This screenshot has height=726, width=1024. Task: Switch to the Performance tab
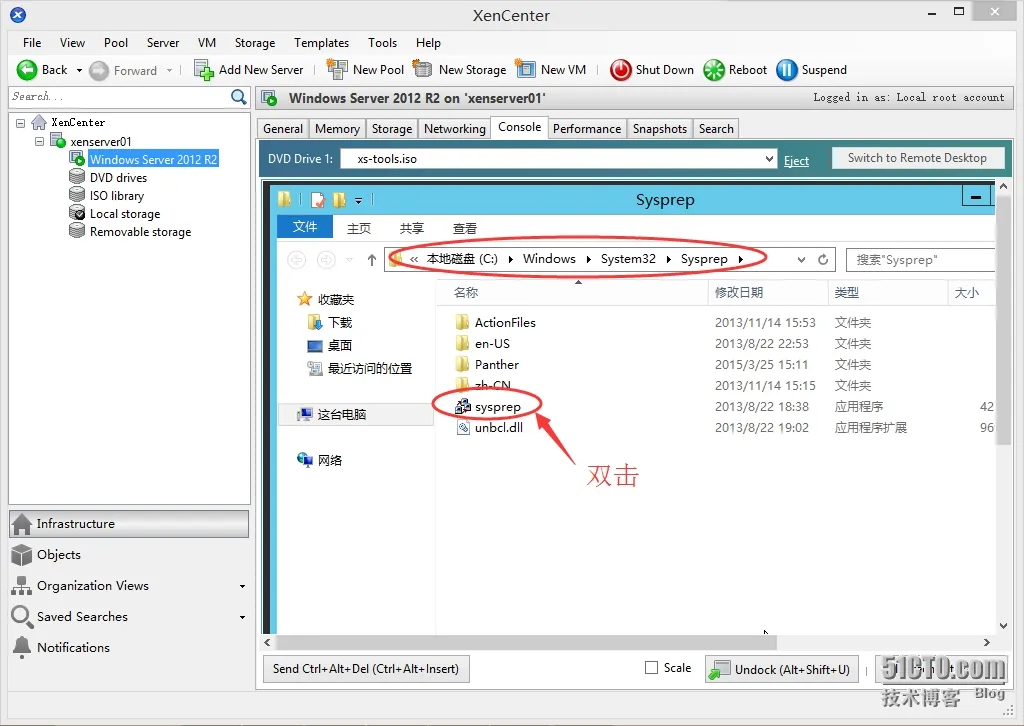pos(586,129)
